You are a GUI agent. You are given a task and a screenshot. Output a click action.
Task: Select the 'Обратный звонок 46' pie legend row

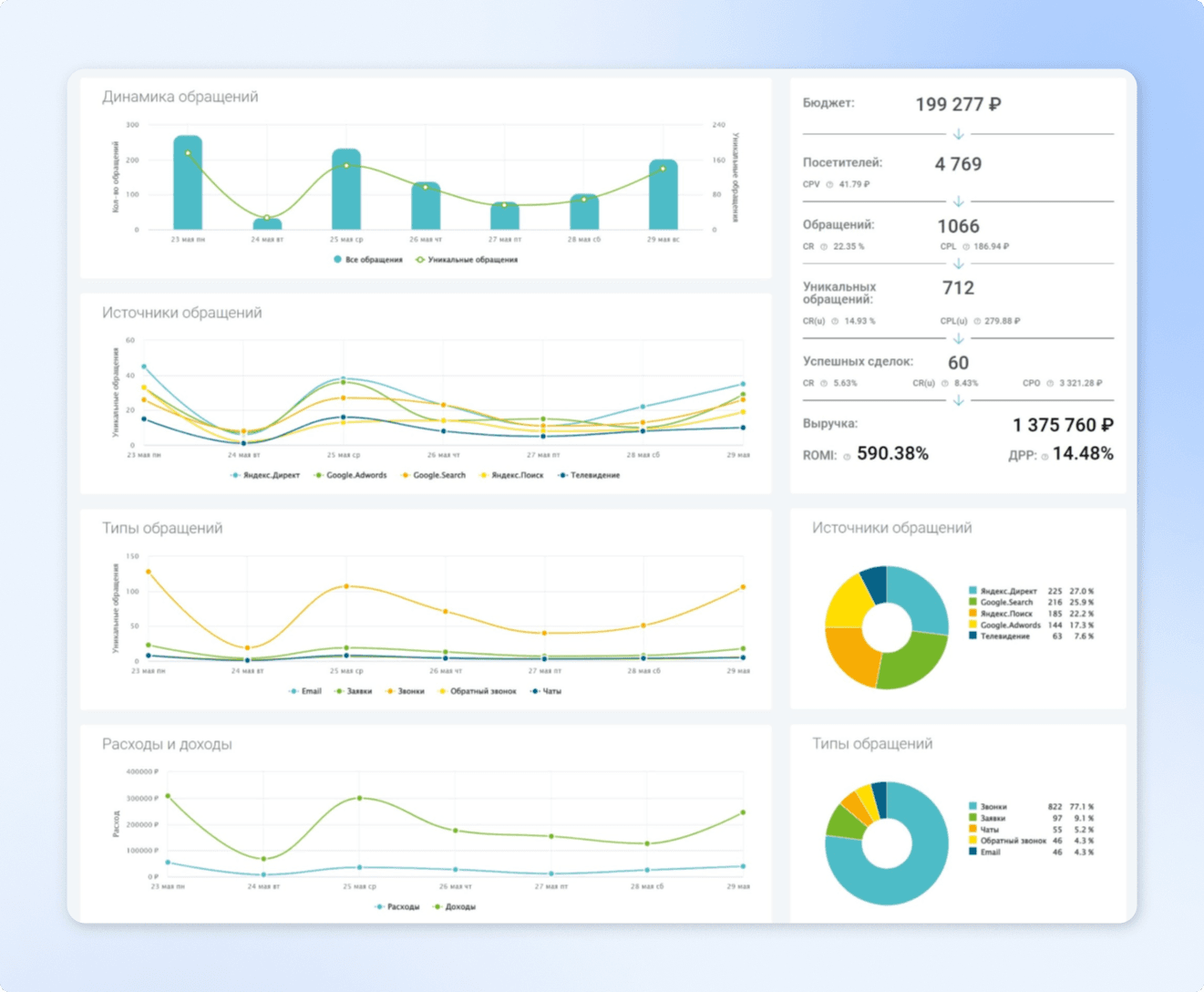coord(1031,841)
